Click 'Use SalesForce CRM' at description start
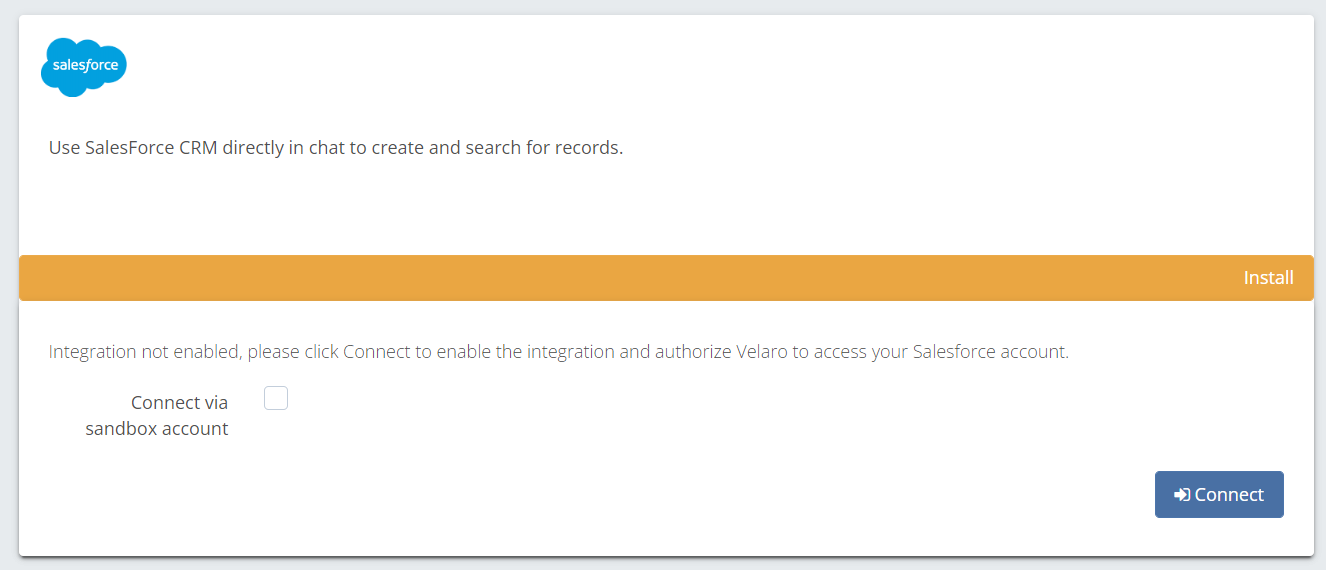This screenshot has height=570, width=1326. click(x=133, y=148)
